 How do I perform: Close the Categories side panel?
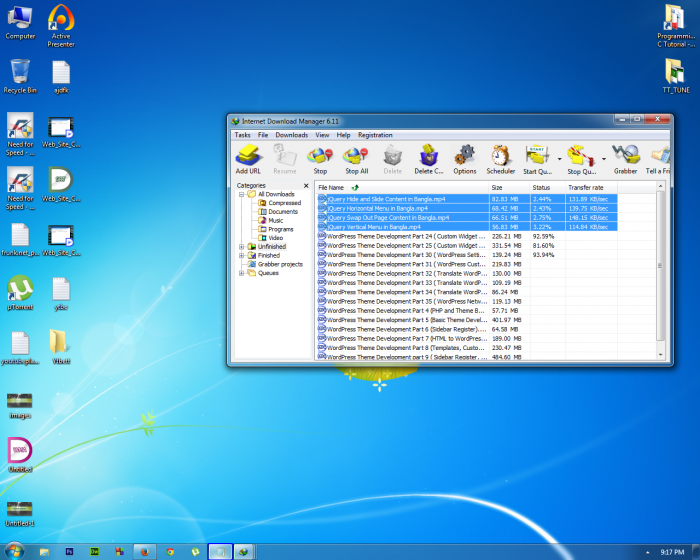[308, 185]
